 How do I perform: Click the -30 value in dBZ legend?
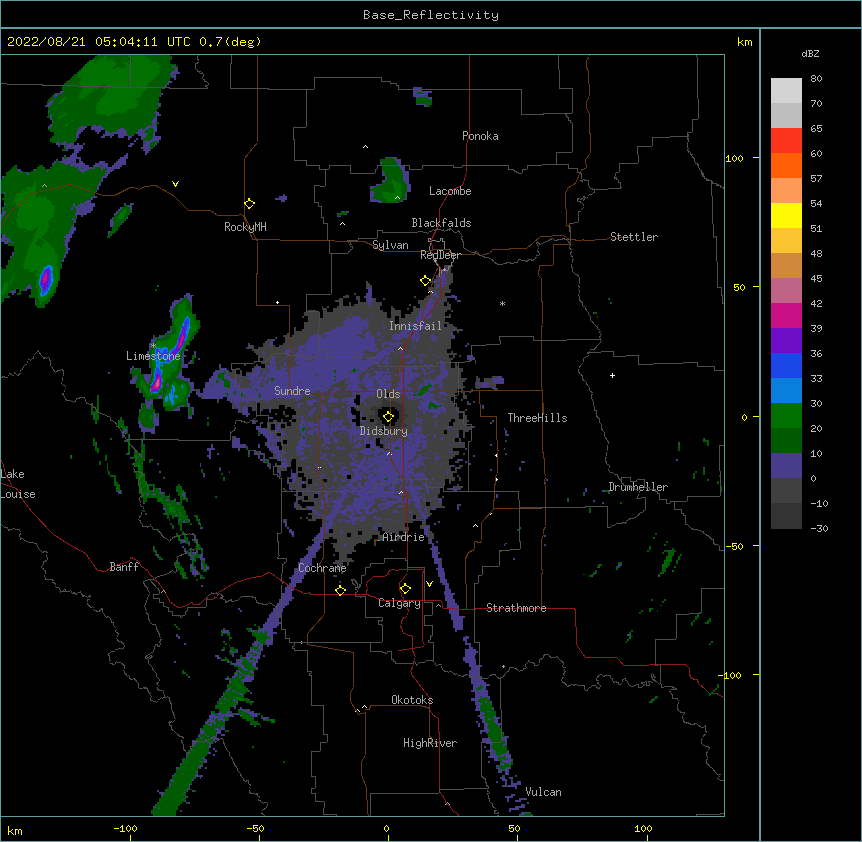coord(820,529)
